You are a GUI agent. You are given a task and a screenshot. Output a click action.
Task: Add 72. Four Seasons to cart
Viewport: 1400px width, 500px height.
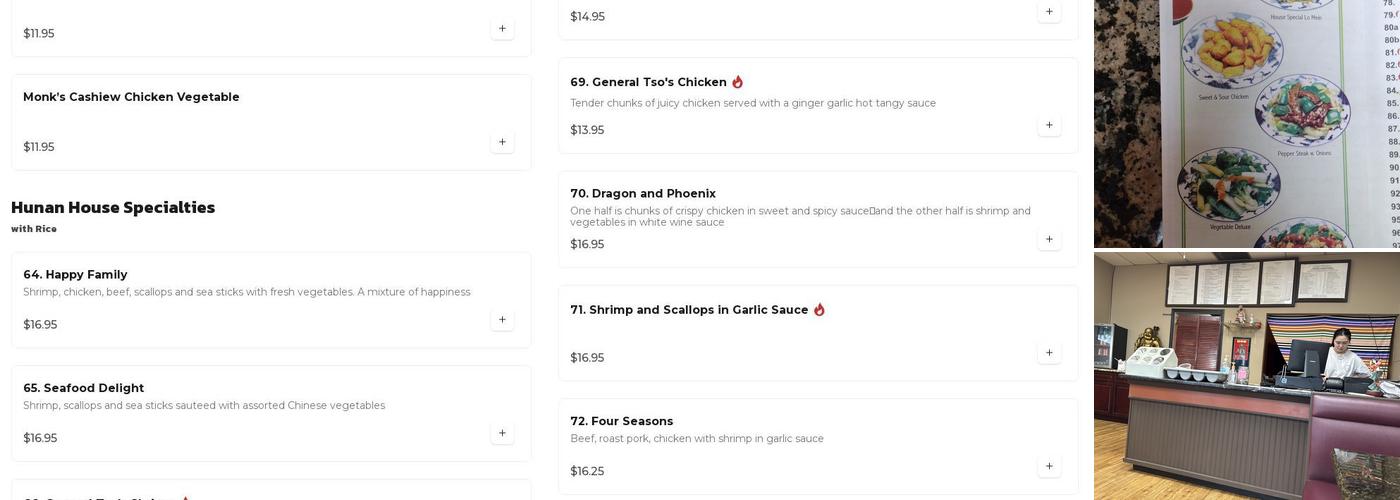click(1049, 466)
